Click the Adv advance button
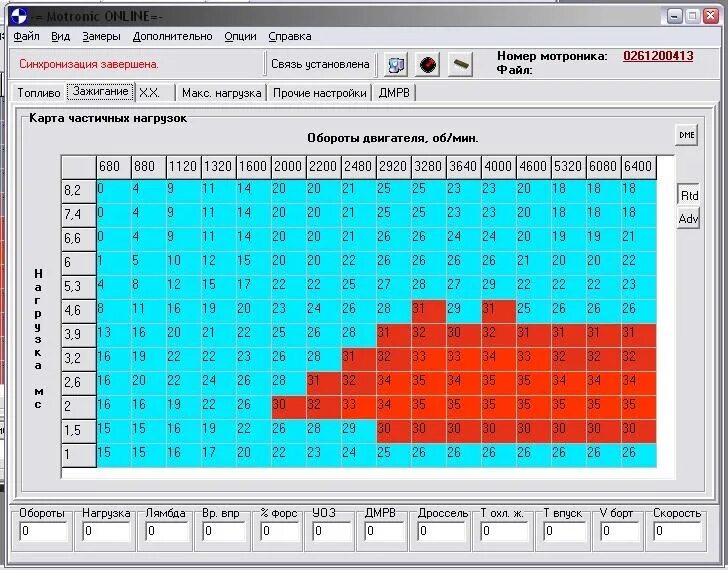 [689, 219]
